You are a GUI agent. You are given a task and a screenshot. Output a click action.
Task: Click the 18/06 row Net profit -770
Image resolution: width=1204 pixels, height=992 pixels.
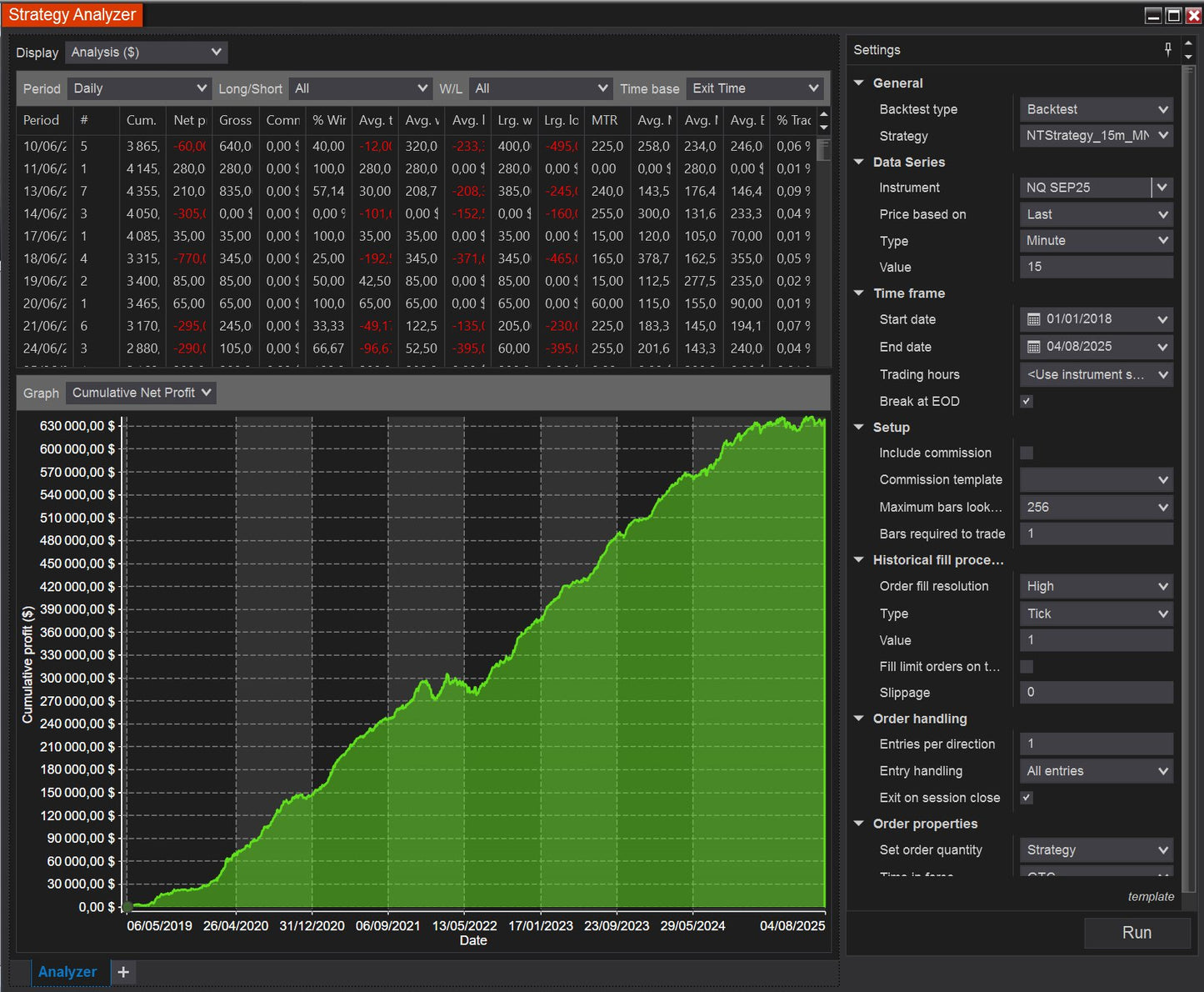[190, 258]
